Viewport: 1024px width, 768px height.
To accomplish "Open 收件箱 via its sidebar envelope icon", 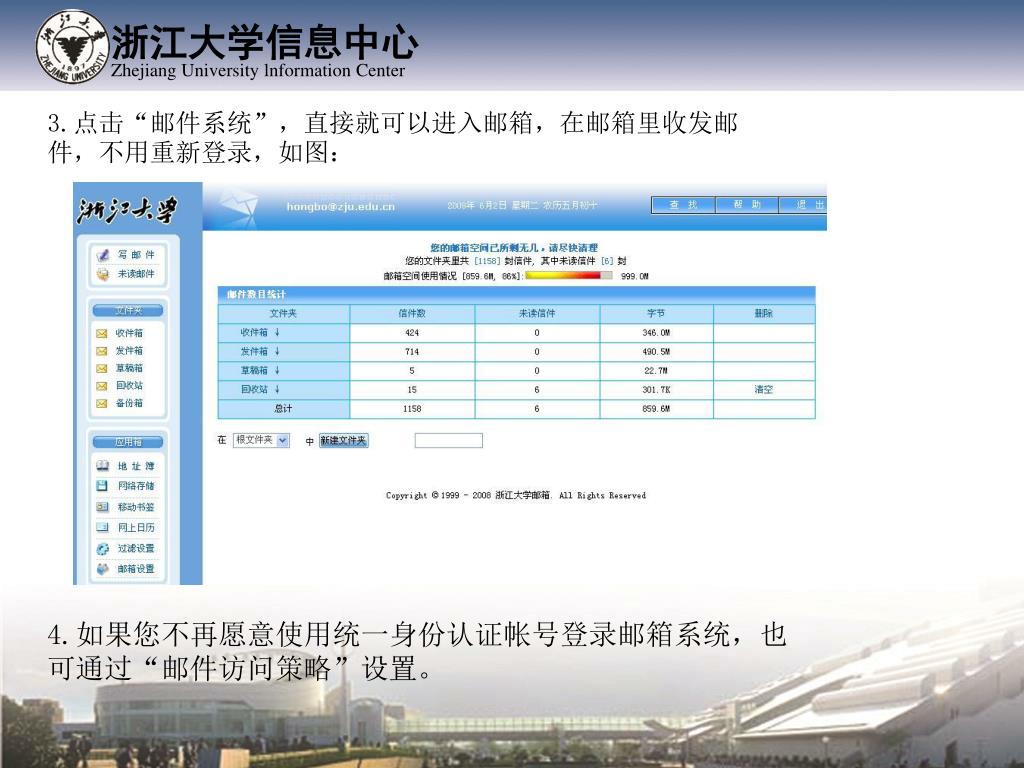I will tap(102, 333).
